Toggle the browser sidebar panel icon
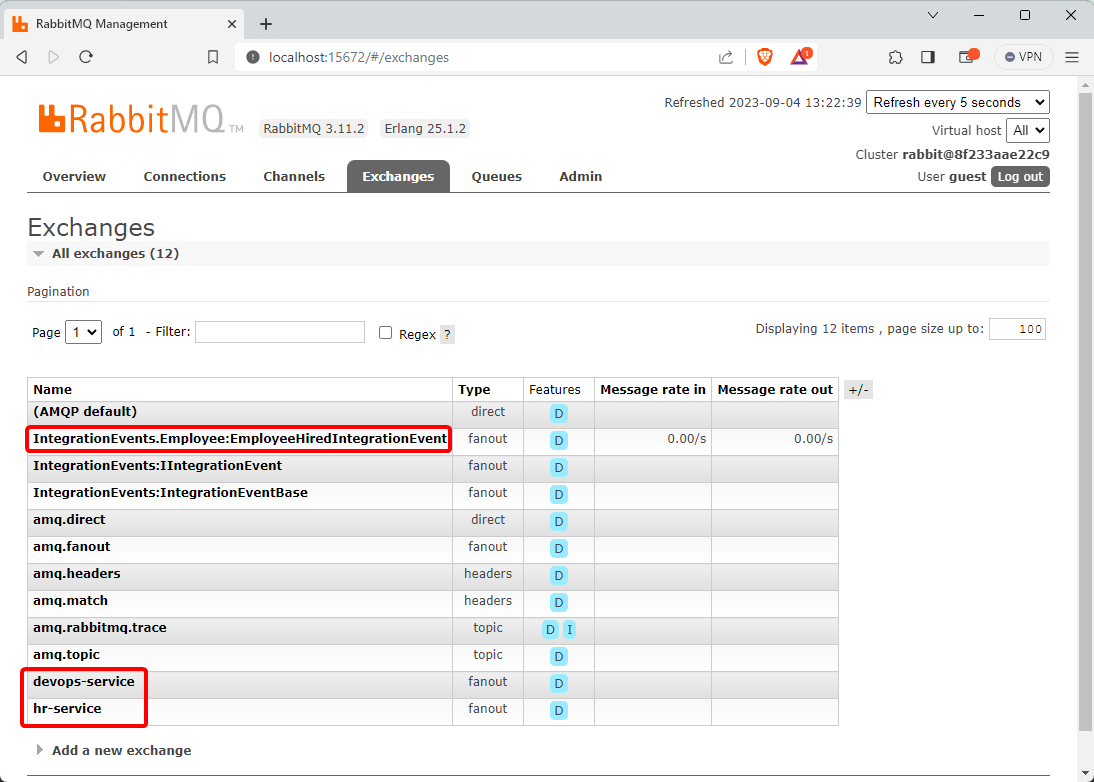Image resolution: width=1094 pixels, height=782 pixels. click(x=928, y=57)
